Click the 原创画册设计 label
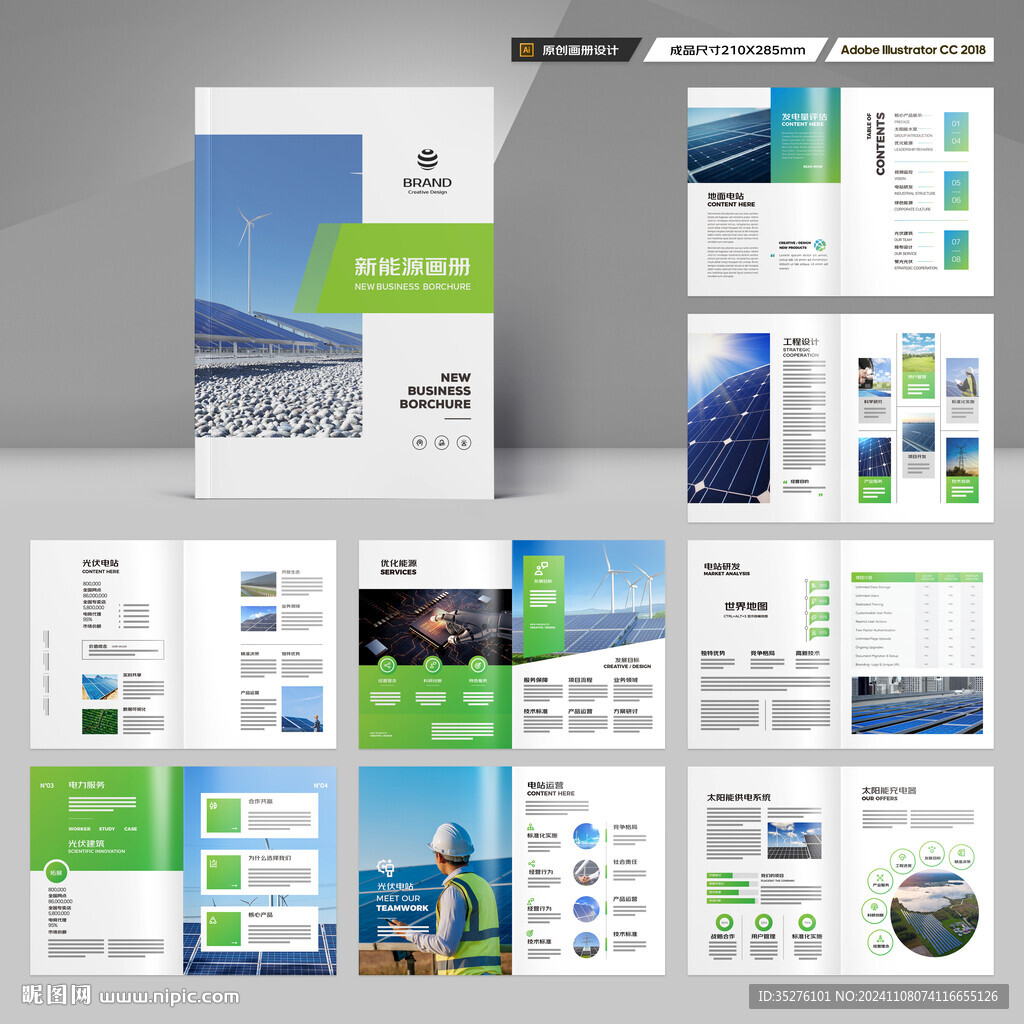The image size is (1024, 1024). point(580,50)
